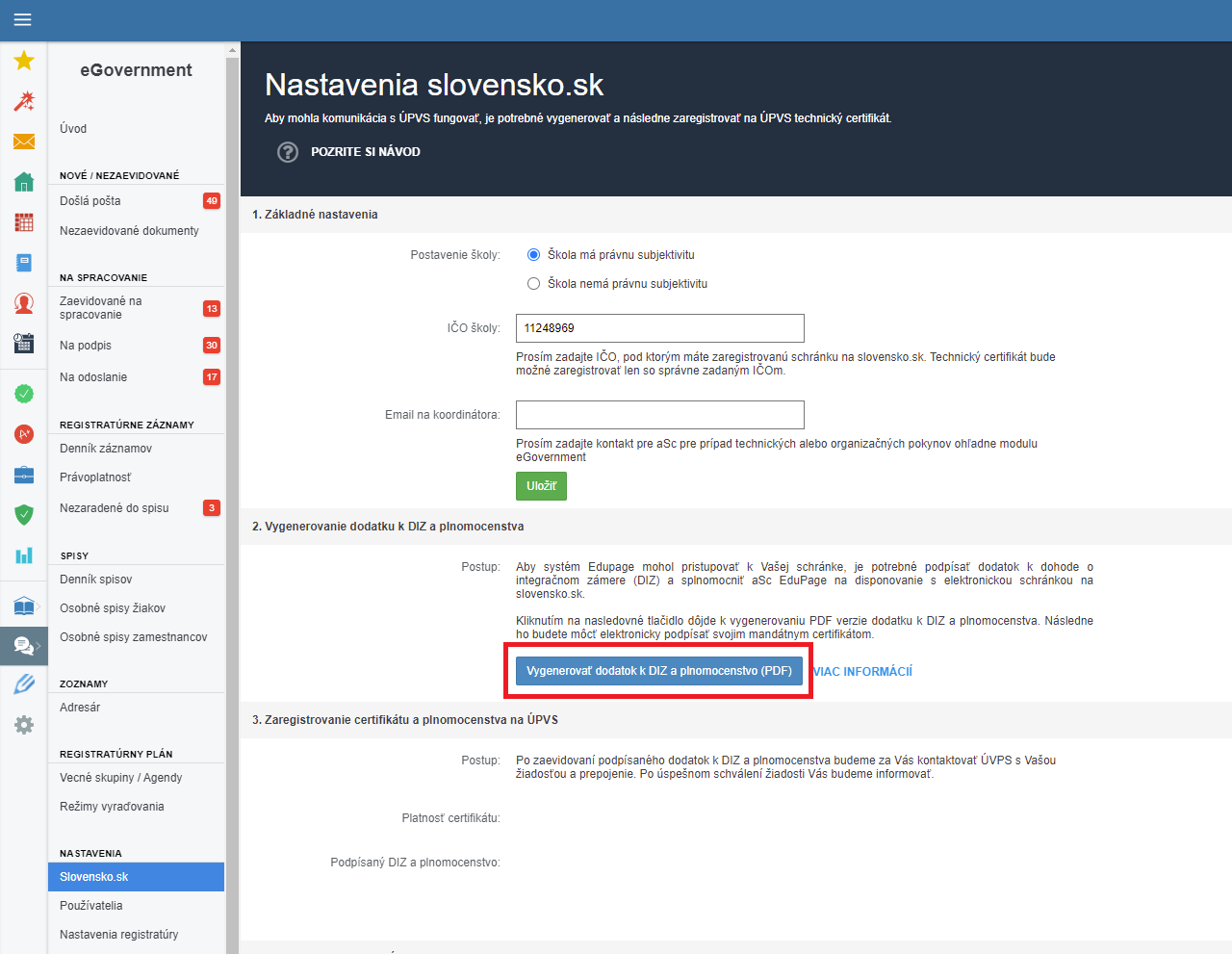This screenshot has height=954, width=1232.
Task: Open the magic wand wizard icon
Action: click(24, 101)
